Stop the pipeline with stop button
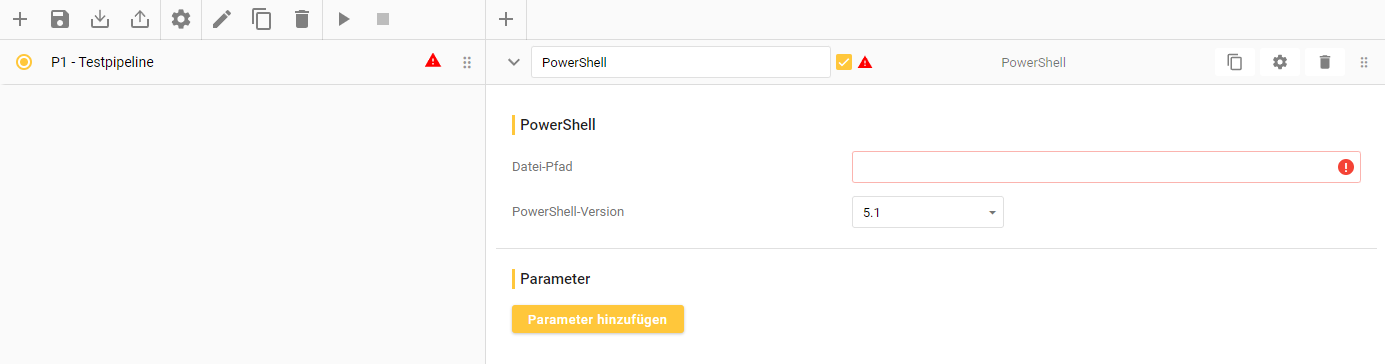The image size is (1385, 364). [x=383, y=19]
